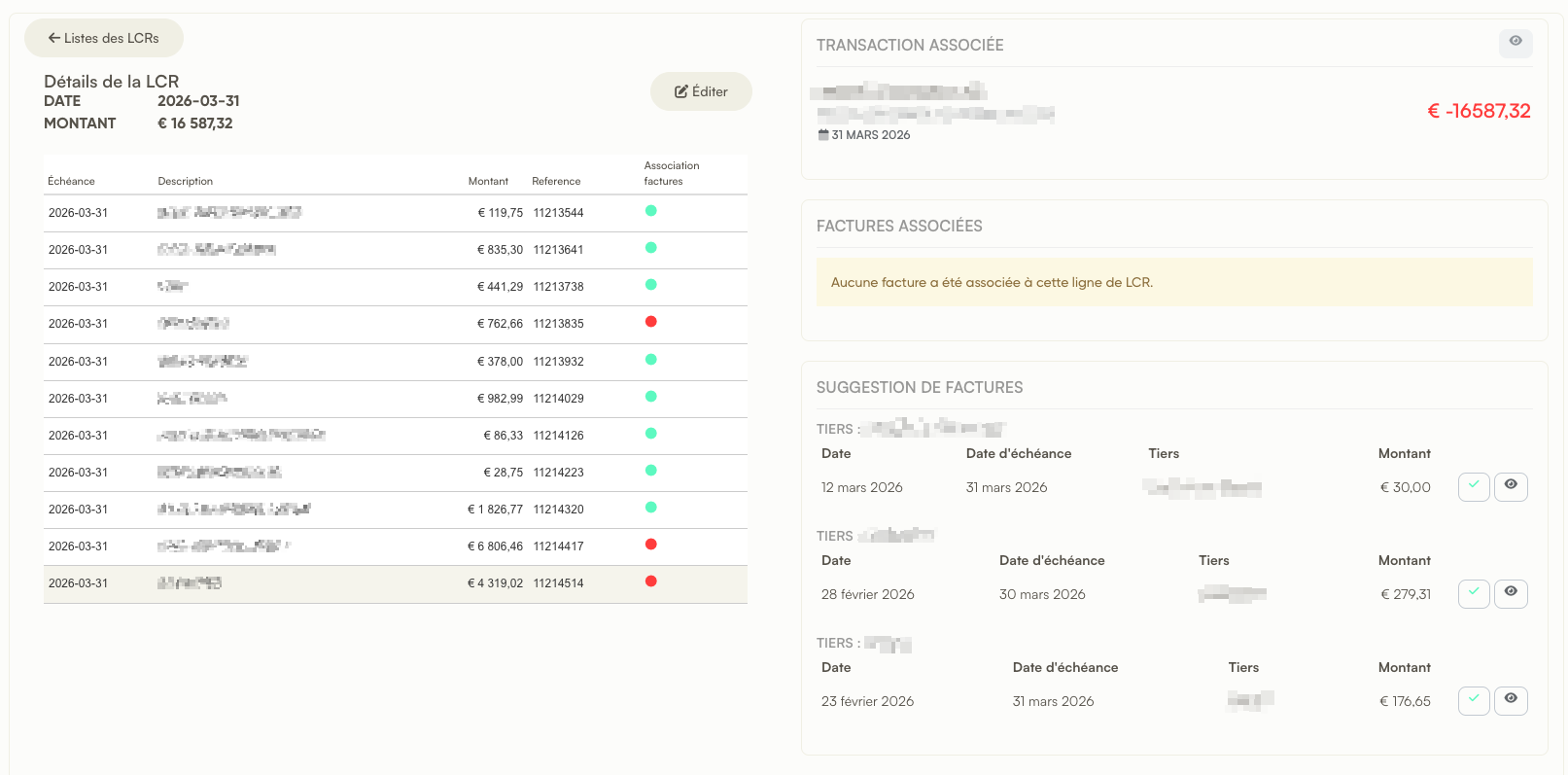Accept the €176,65 invoice suggestion checkmark
Screen dimensions: 1568x775
(1474, 700)
